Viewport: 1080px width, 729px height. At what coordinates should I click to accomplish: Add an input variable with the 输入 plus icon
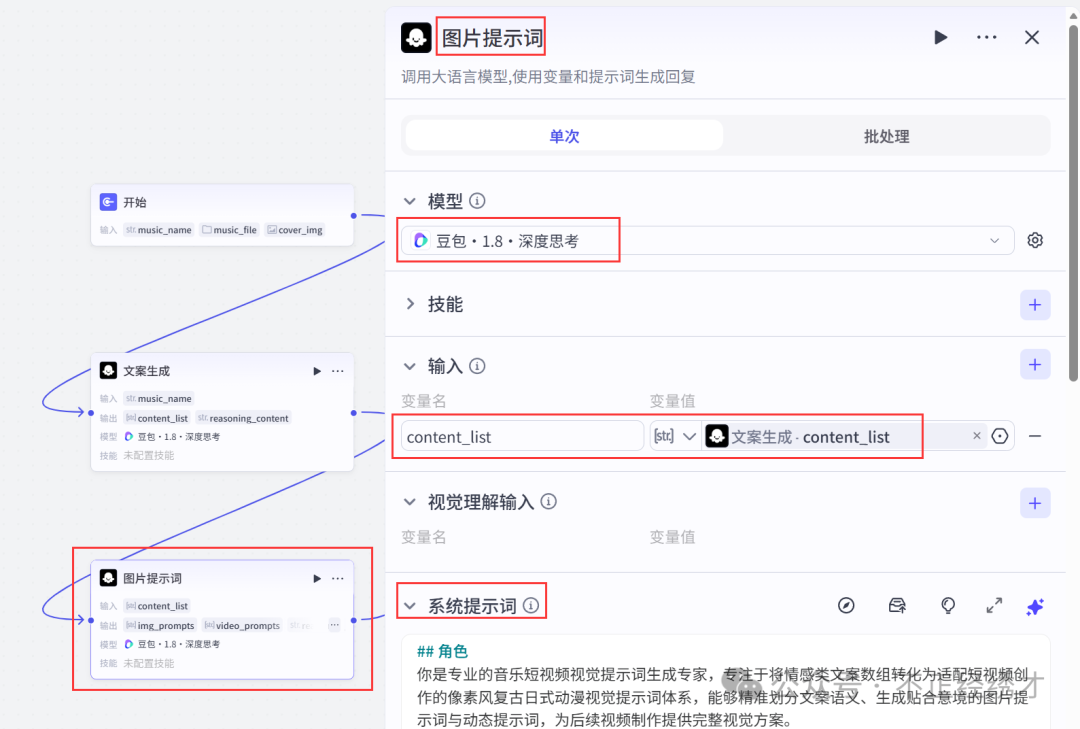coord(1035,364)
